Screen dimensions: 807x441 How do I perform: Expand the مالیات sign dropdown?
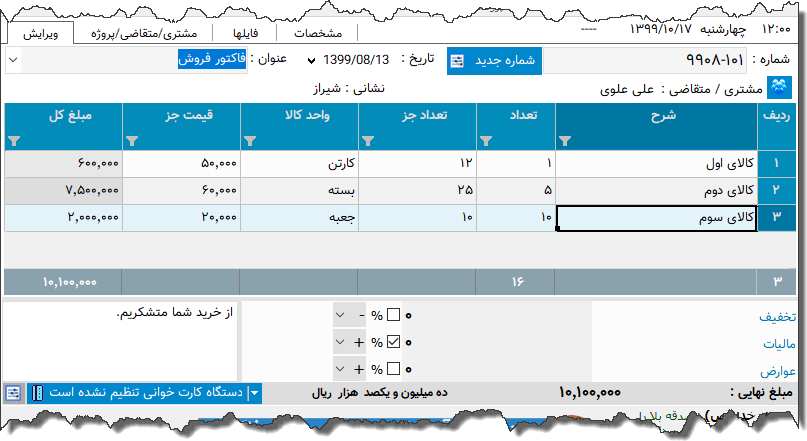(x=340, y=342)
